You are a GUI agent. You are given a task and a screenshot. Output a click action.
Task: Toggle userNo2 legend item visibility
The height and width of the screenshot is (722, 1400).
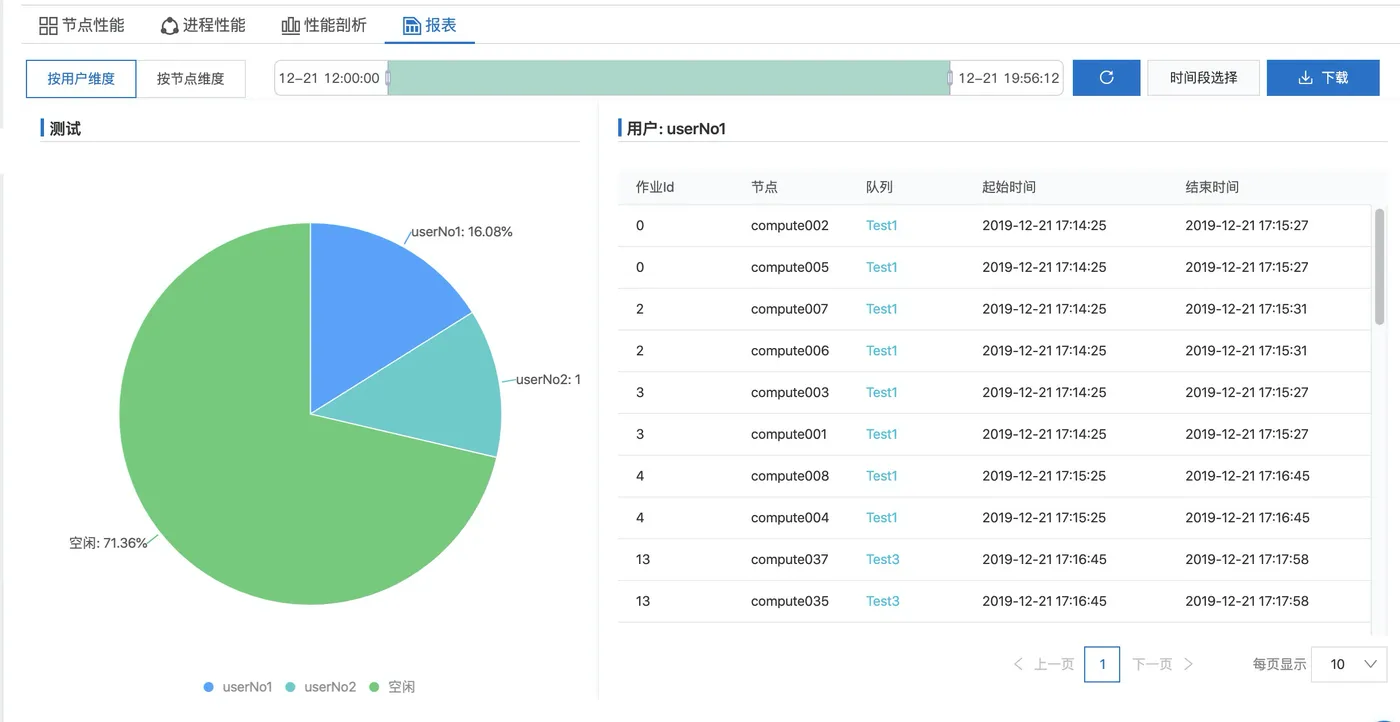tap(321, 687)
